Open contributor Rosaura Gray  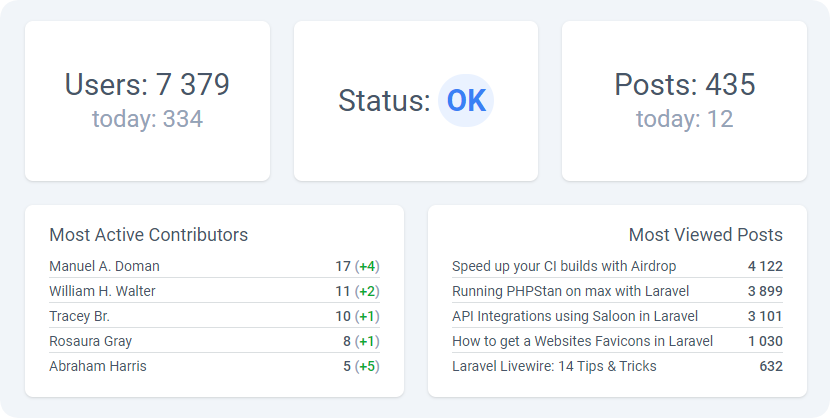click(90, 341)
